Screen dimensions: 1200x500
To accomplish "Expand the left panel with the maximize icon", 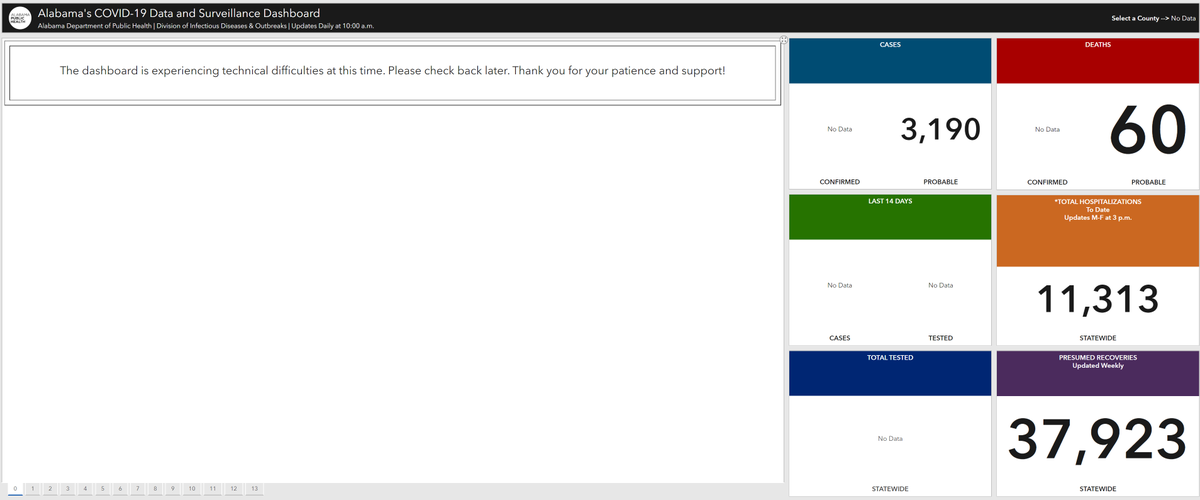I will (784, 40).
